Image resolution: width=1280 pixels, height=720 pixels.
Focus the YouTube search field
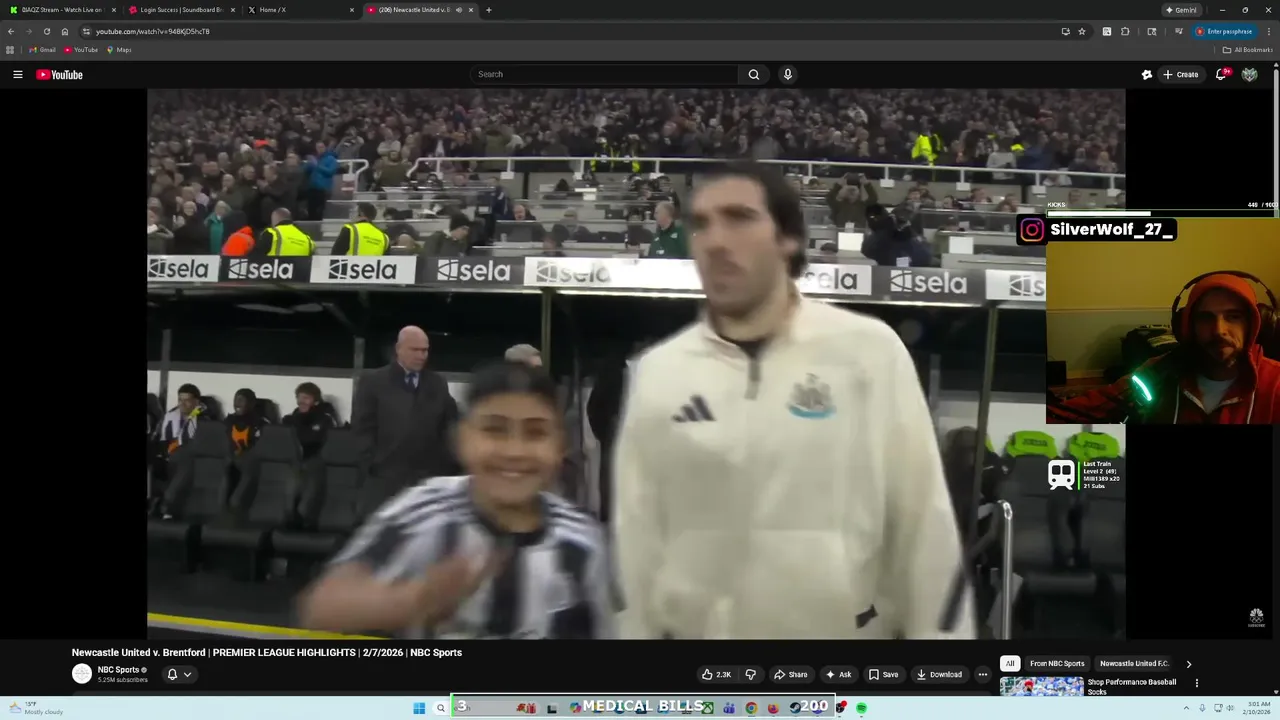pos(604,74)
